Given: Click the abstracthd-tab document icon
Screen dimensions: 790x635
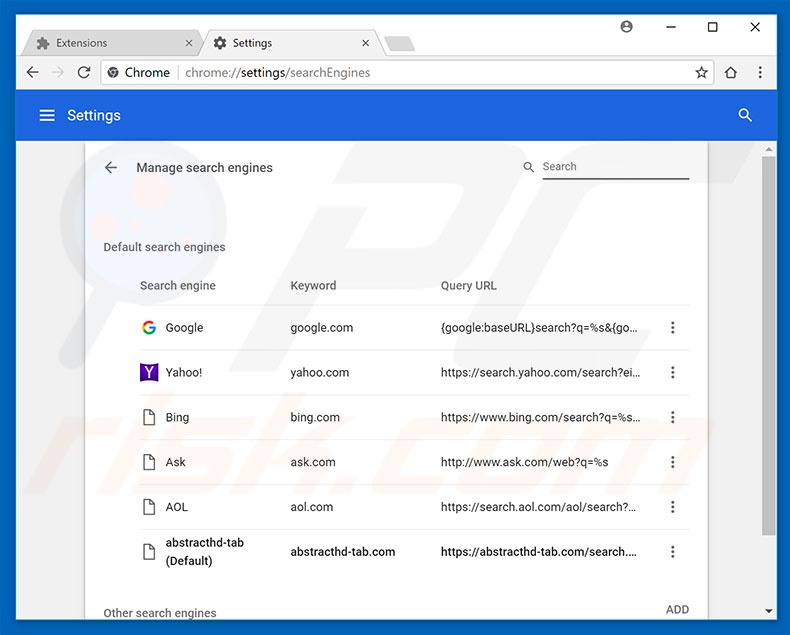Looking at the screenshot, I should pos(149,552).
